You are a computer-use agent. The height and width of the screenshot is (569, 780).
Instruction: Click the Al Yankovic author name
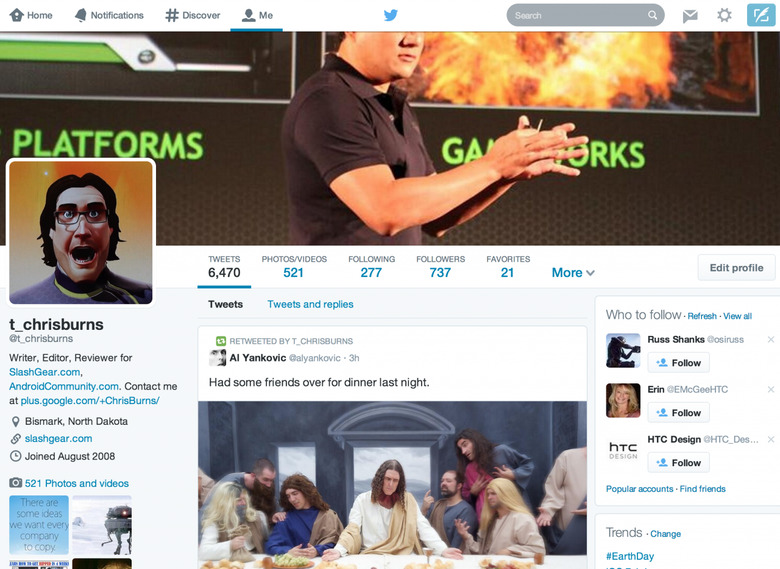(258, 358)
